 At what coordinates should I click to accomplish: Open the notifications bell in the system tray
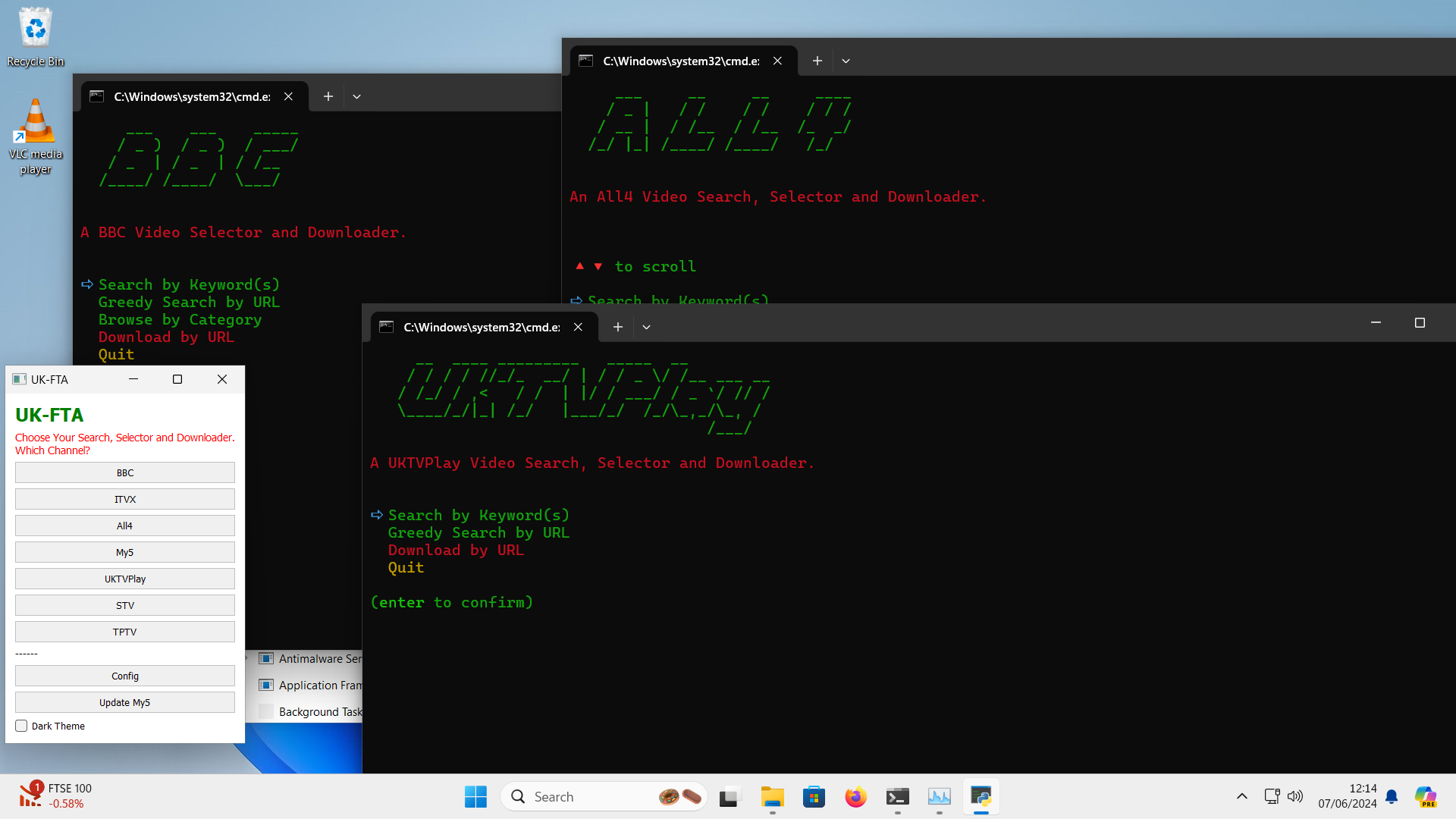(1392, 797)
